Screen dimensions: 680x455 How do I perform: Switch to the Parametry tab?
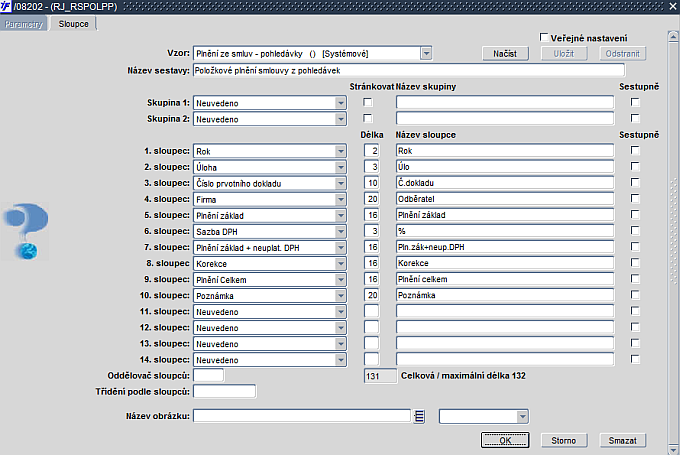[24, 24]
